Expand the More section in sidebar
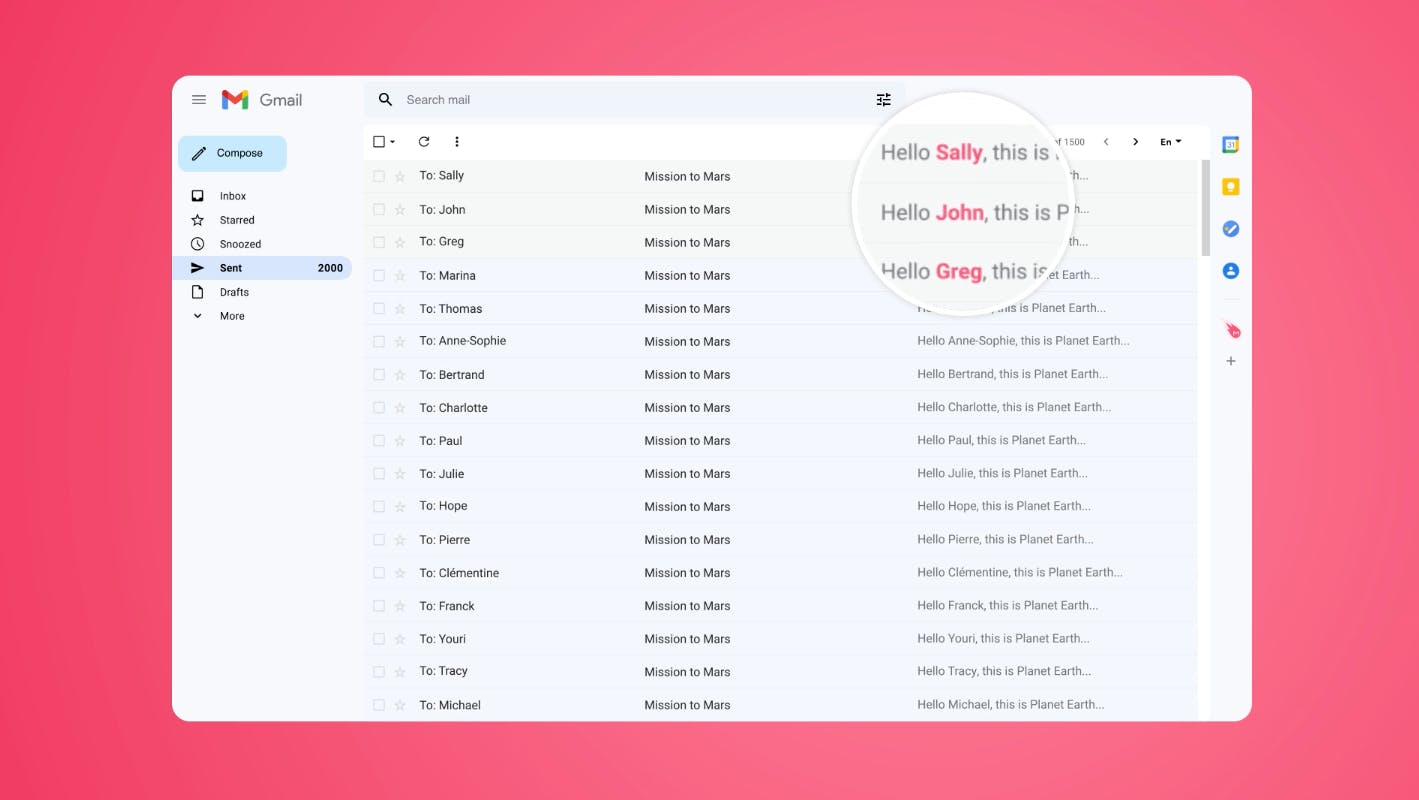The height and width of the screenshot is (800, 1419). (x=232, y=316)
